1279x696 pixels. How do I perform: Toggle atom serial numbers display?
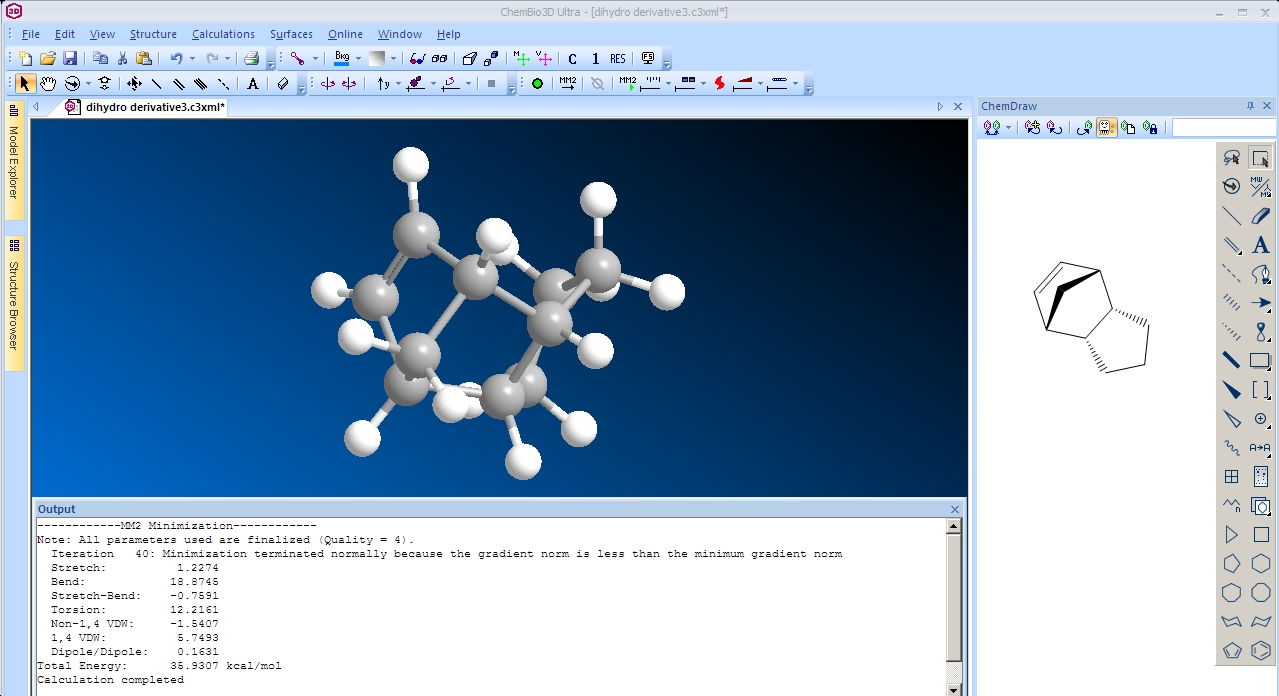595,59
